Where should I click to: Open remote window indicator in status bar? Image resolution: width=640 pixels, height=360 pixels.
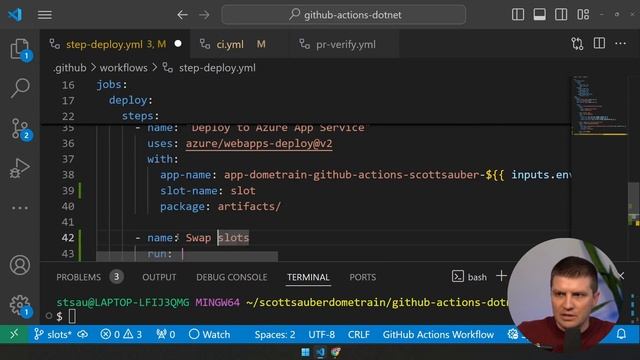click(14, 334)
